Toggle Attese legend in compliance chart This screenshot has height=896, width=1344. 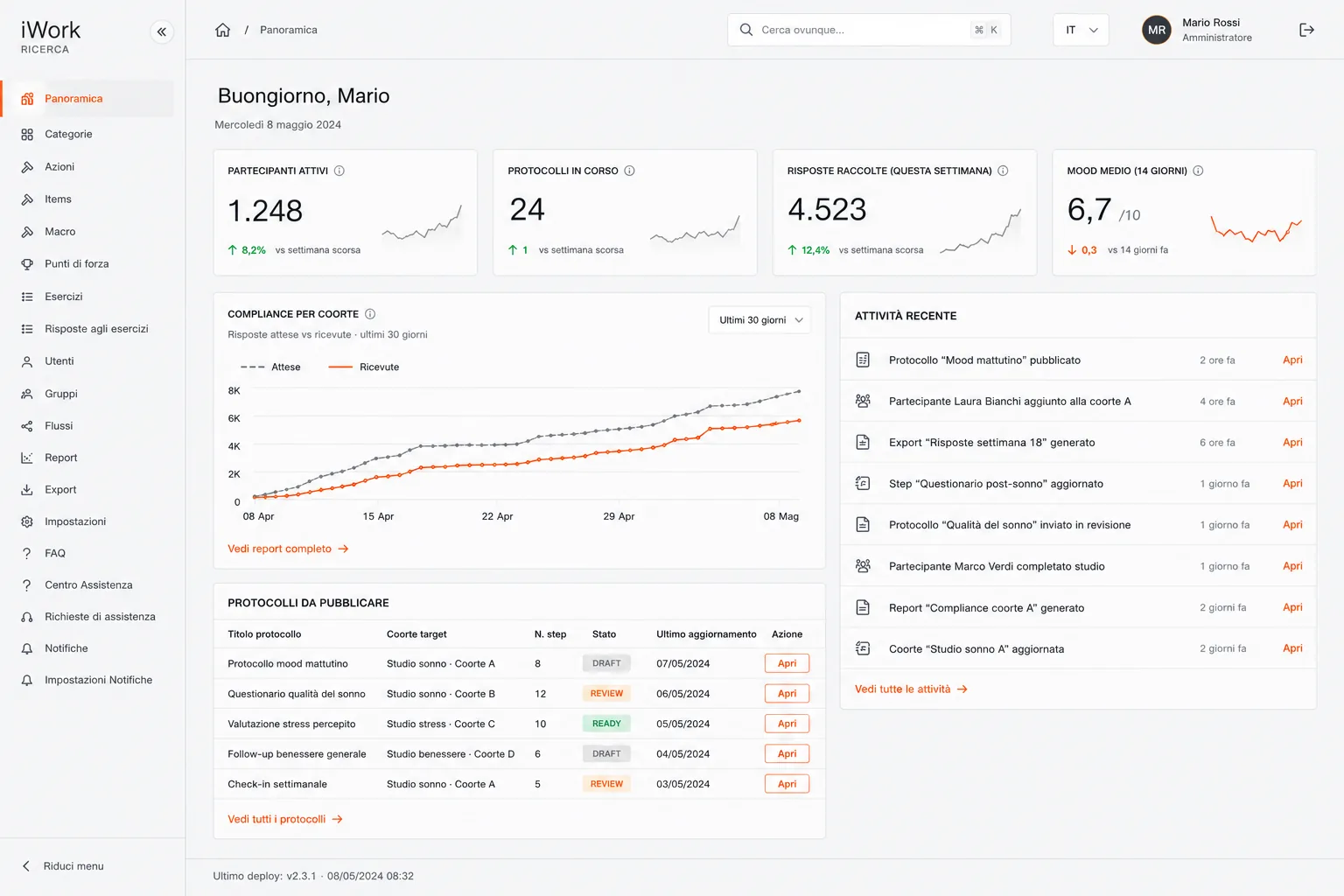coord(270,367)
